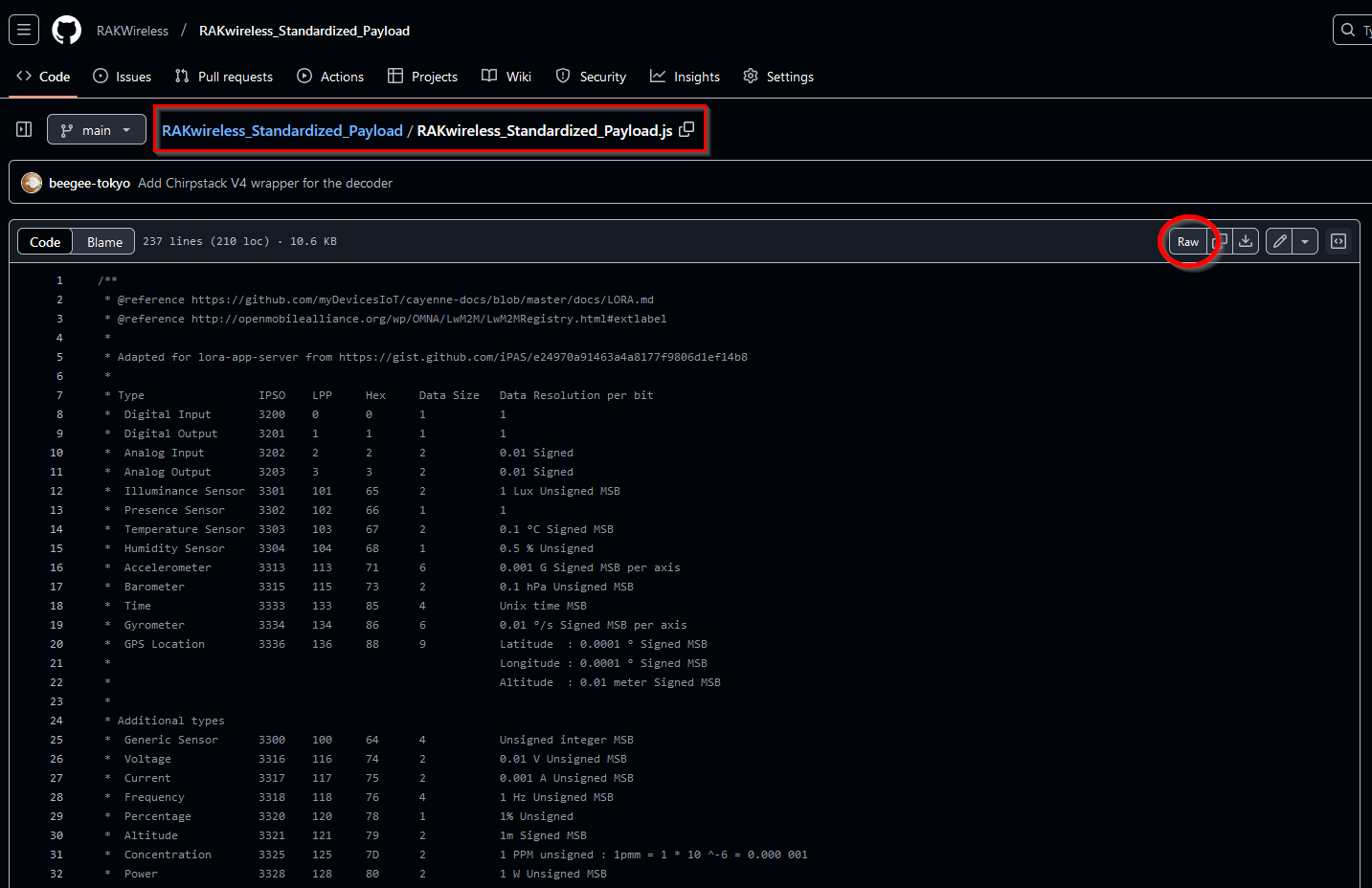The height and width of the screenshot is (888, 1372).
Task: Edit the file with the pencil icon
Action: (1278, 241)
